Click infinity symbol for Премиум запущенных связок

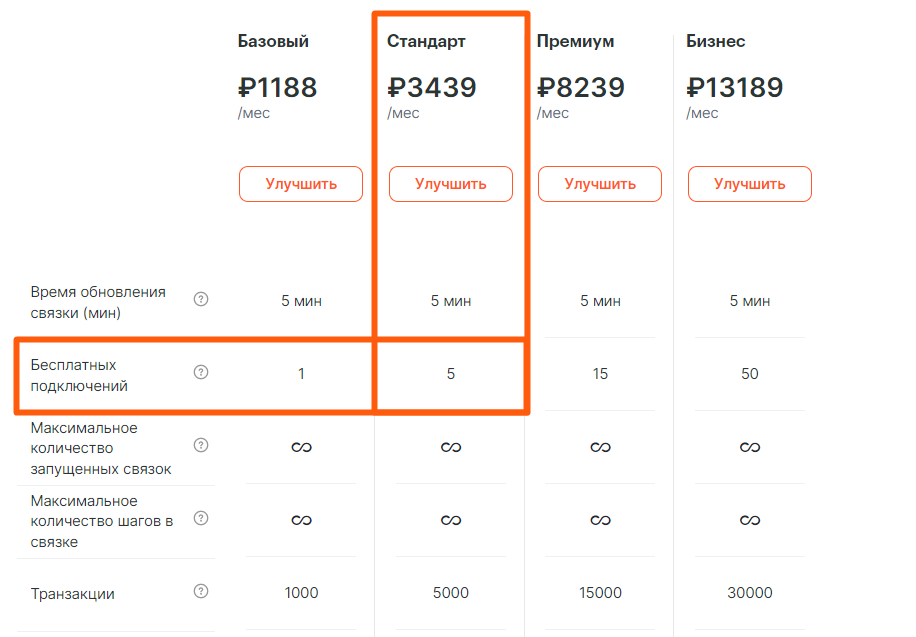(600, 447)
